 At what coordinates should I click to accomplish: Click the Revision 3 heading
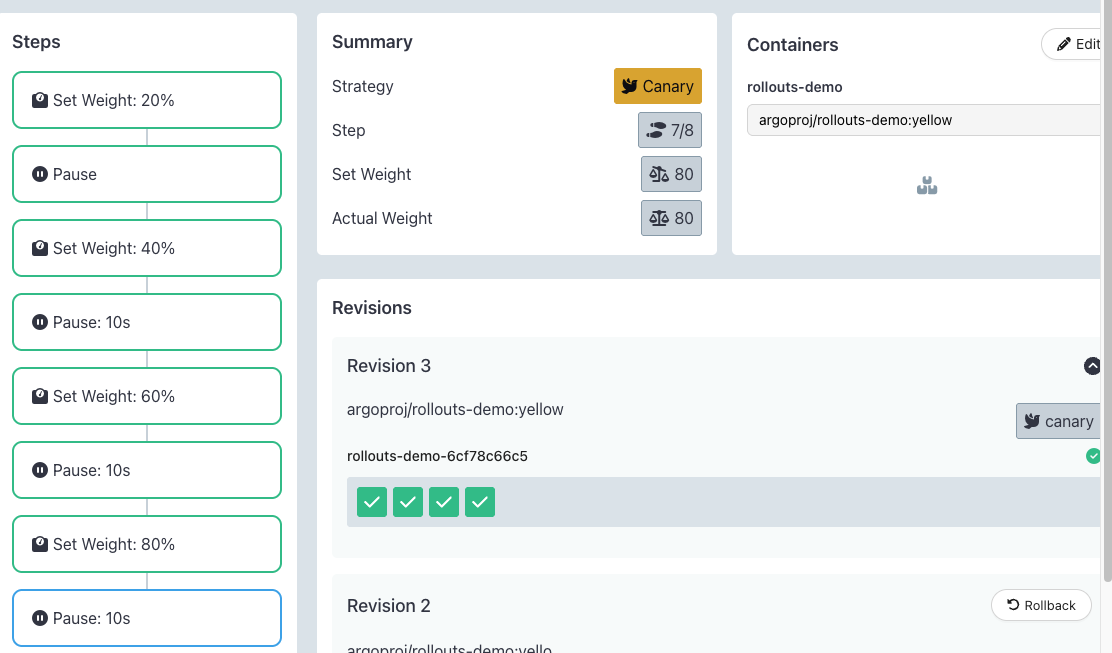(389, 366)
